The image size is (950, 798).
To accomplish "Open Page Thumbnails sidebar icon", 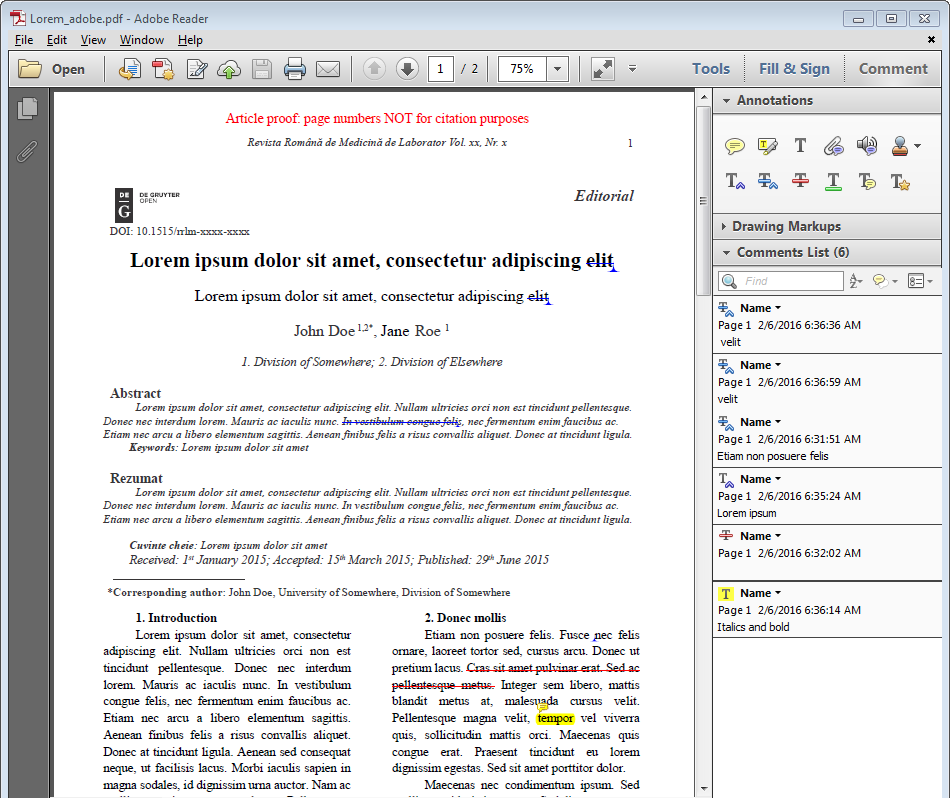I will pyautogui.click(x=27, y=108).
